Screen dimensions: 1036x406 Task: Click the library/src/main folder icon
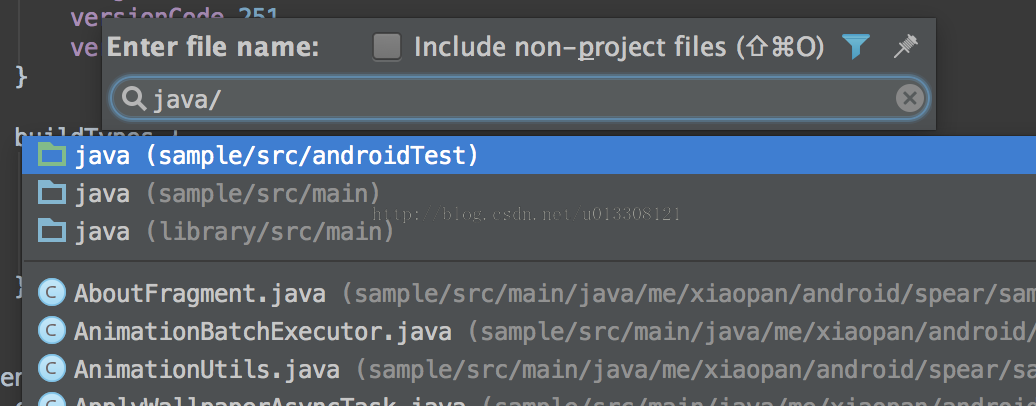(x=50, y=232)
